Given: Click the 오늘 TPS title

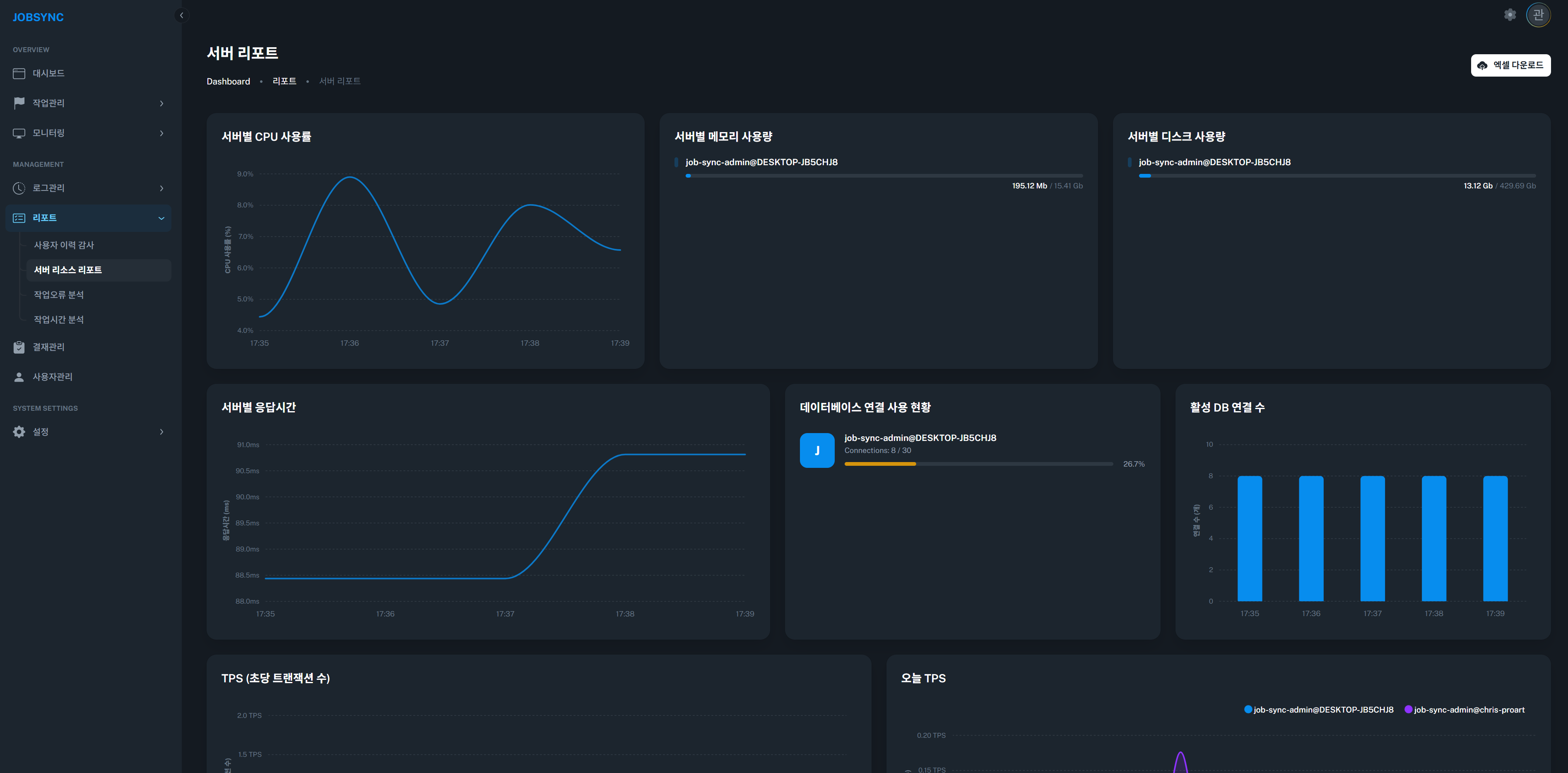Looking at the screenshot, I should (x=923, y=678).
